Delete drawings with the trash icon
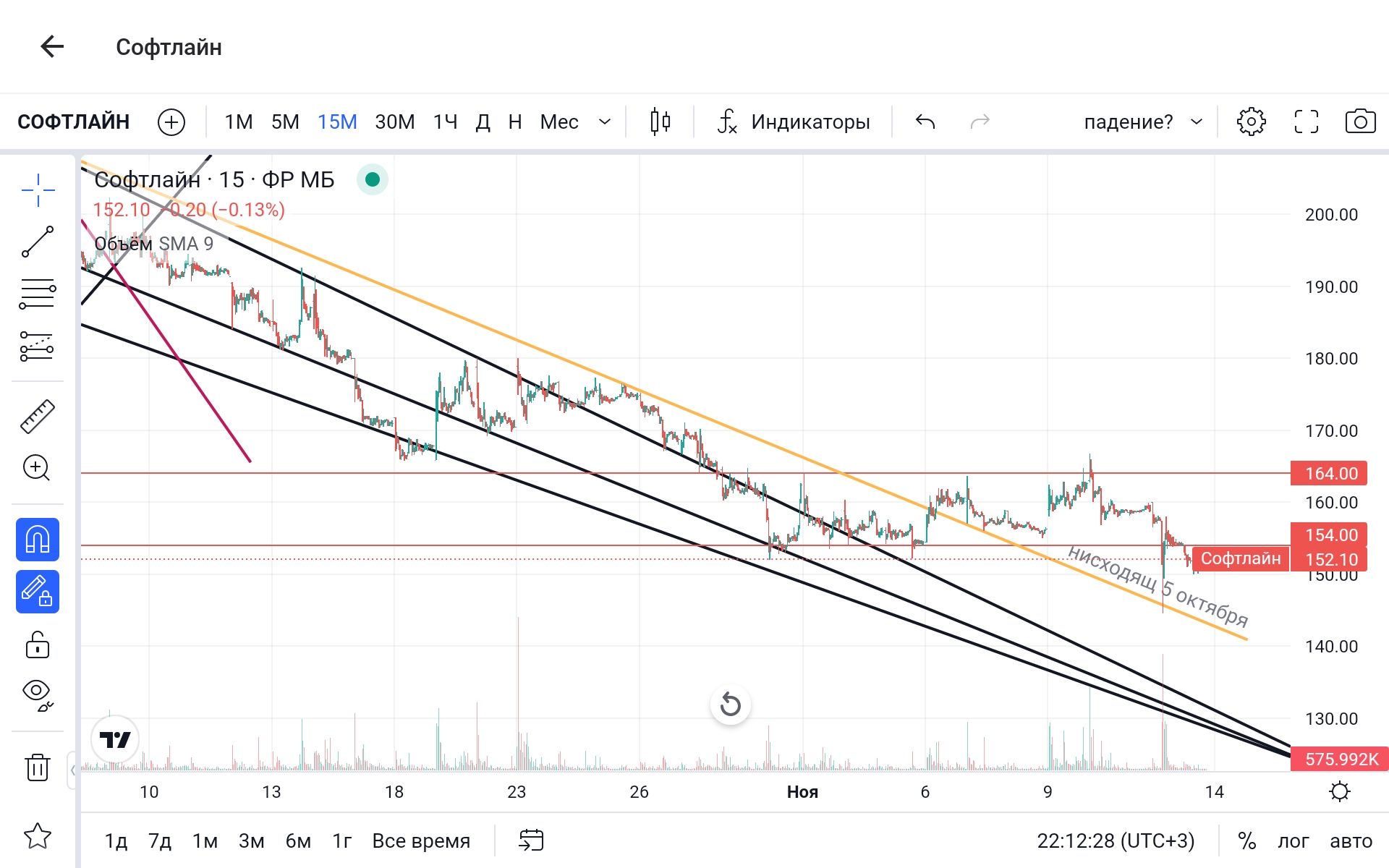Screen dimensions: 1389x868 tap(38, 767)
